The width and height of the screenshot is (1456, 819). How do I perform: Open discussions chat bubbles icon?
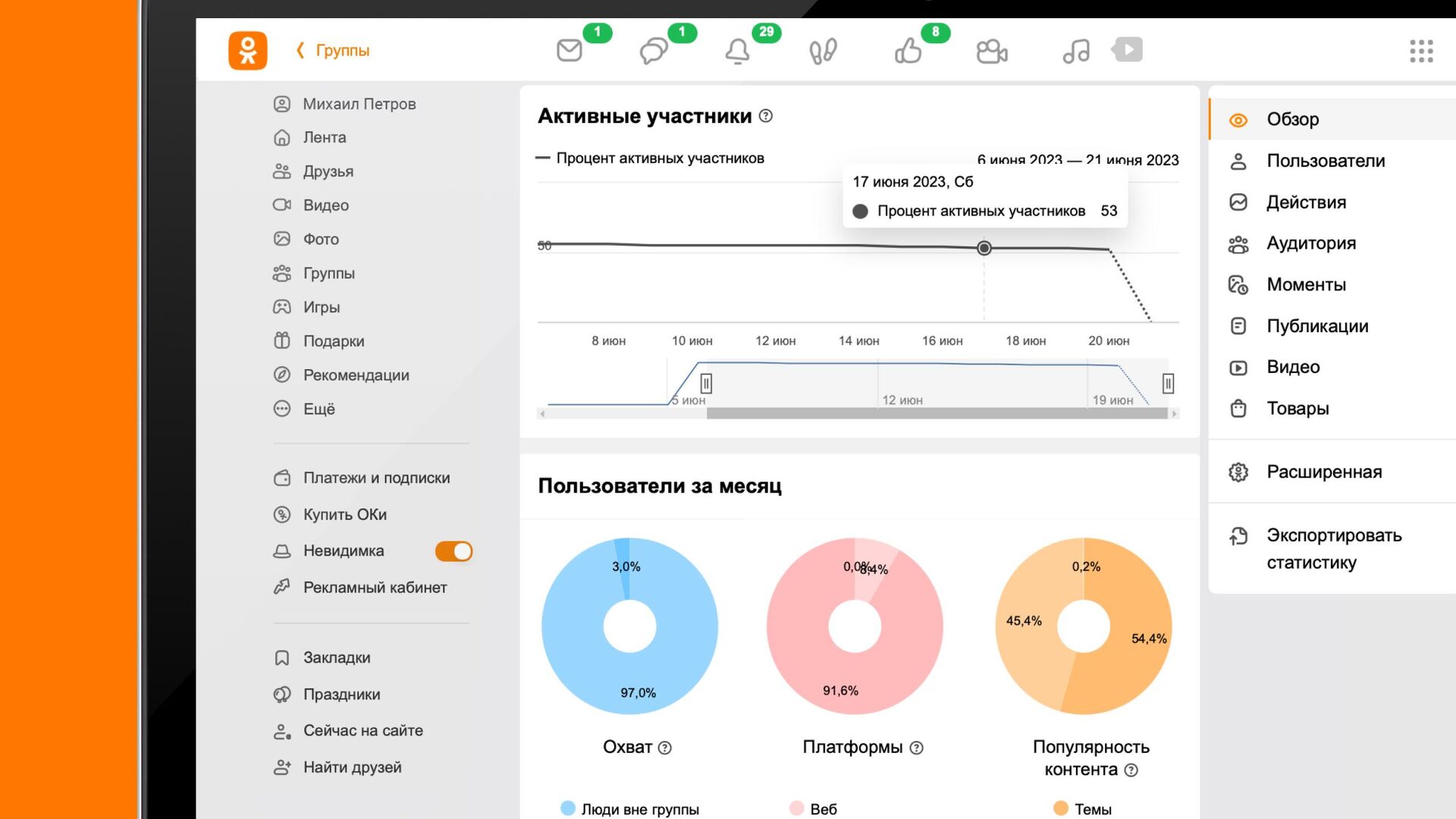tap(654, 51)
